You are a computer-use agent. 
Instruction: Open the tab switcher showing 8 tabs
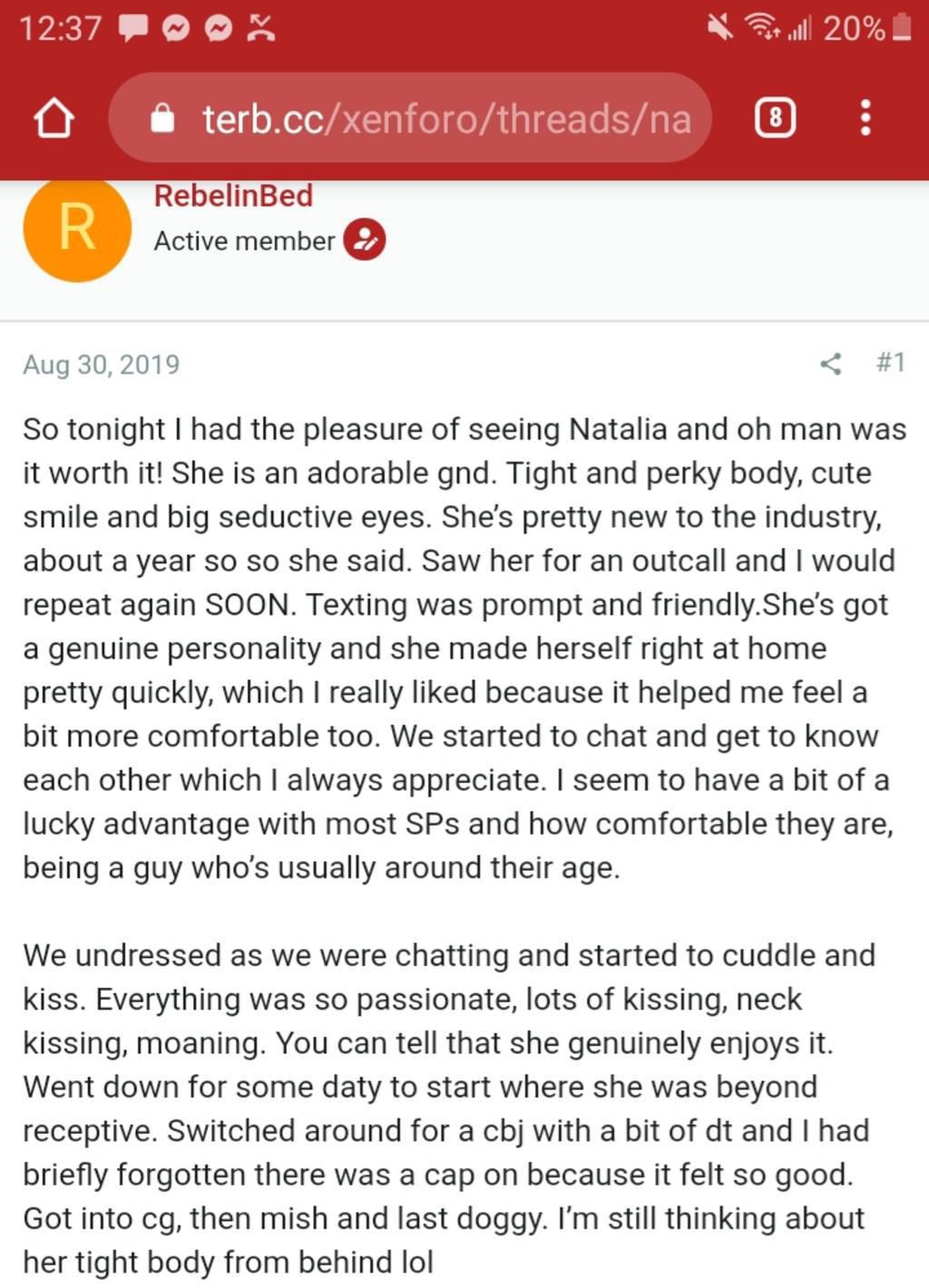pos(774,119)
